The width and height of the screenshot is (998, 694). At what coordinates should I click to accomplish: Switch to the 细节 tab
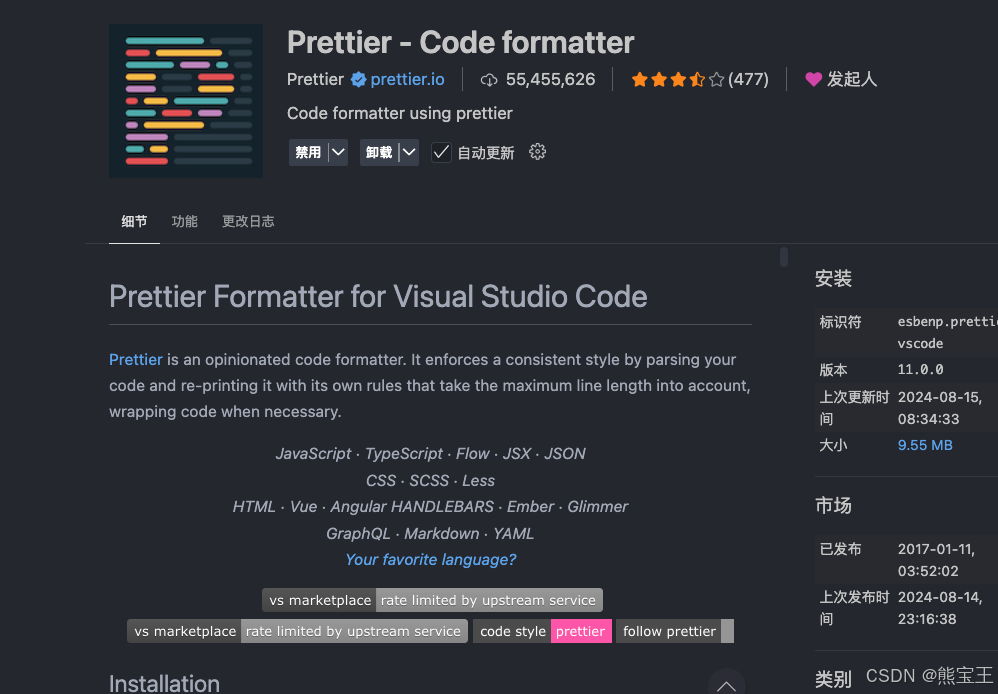click(134, 222)
